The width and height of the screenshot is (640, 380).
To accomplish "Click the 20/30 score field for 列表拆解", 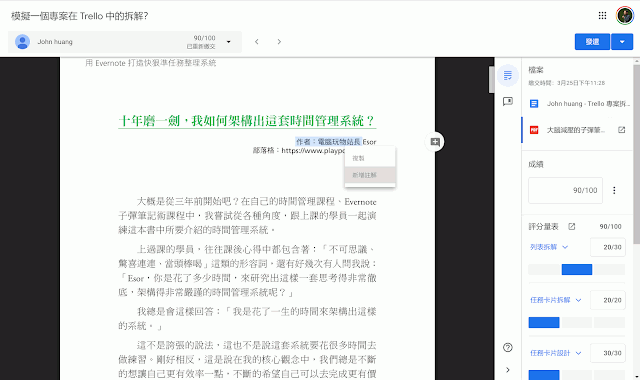I will tap(608, 247).
